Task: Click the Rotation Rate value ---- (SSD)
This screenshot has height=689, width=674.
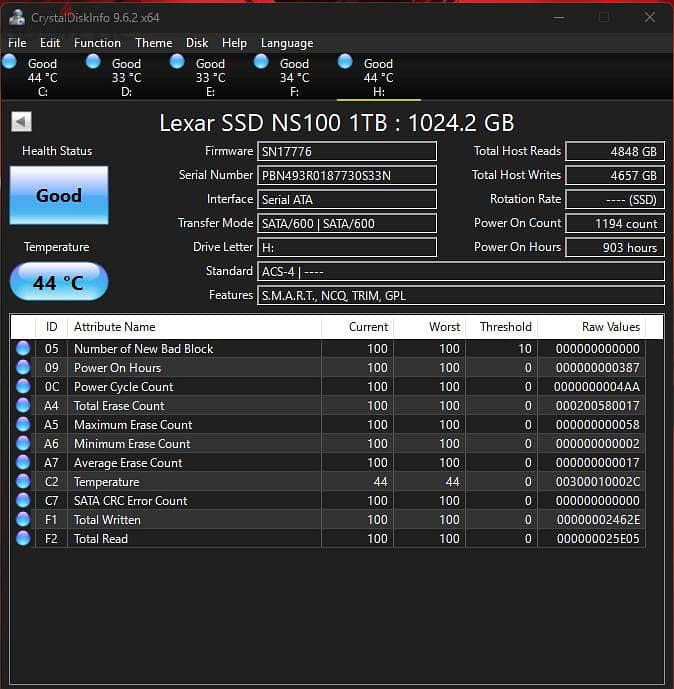Action: point(615,199)
